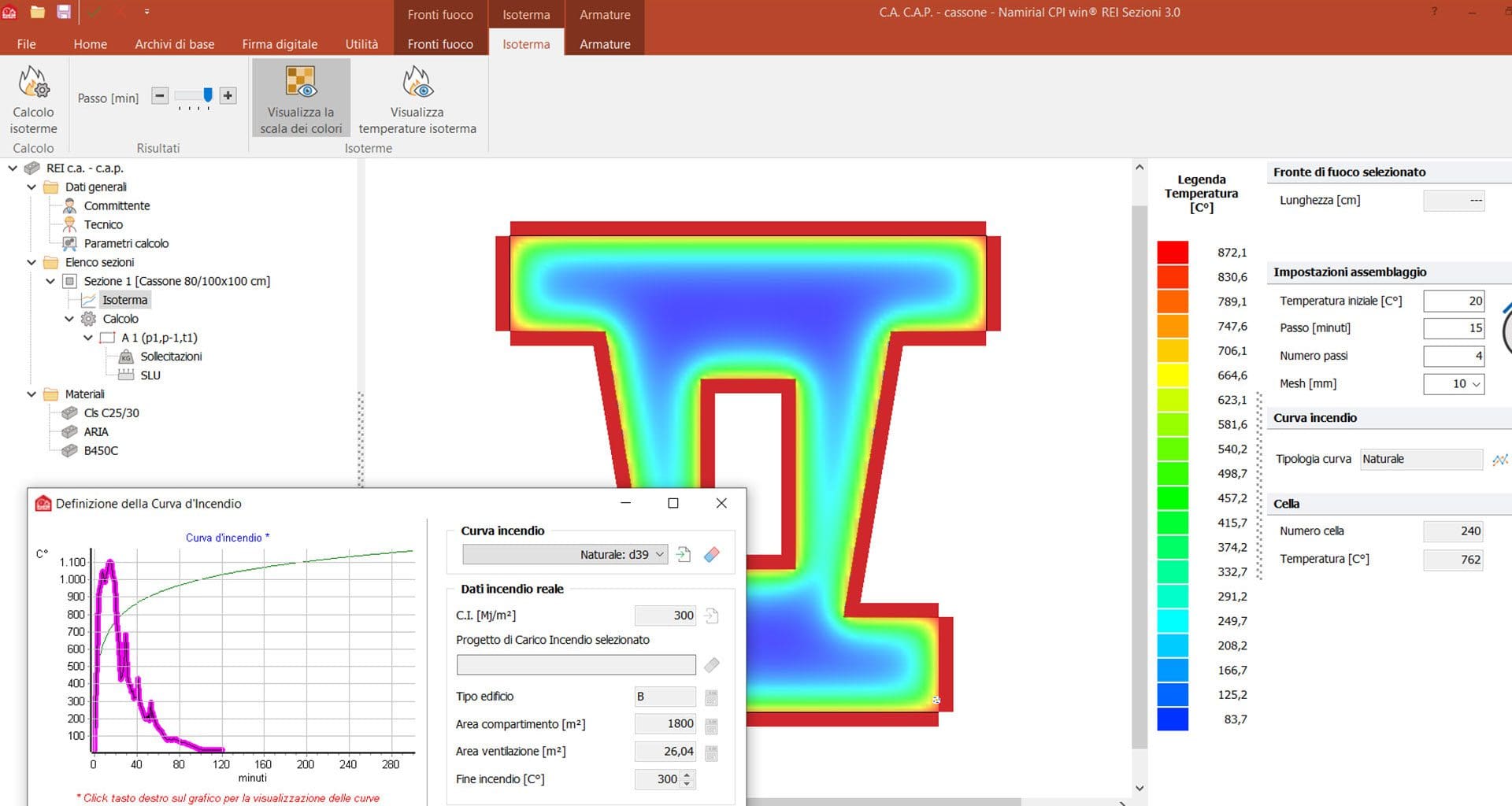Select the SLU node in the tree
The image size is (1512, 806).
pos(150,375)
